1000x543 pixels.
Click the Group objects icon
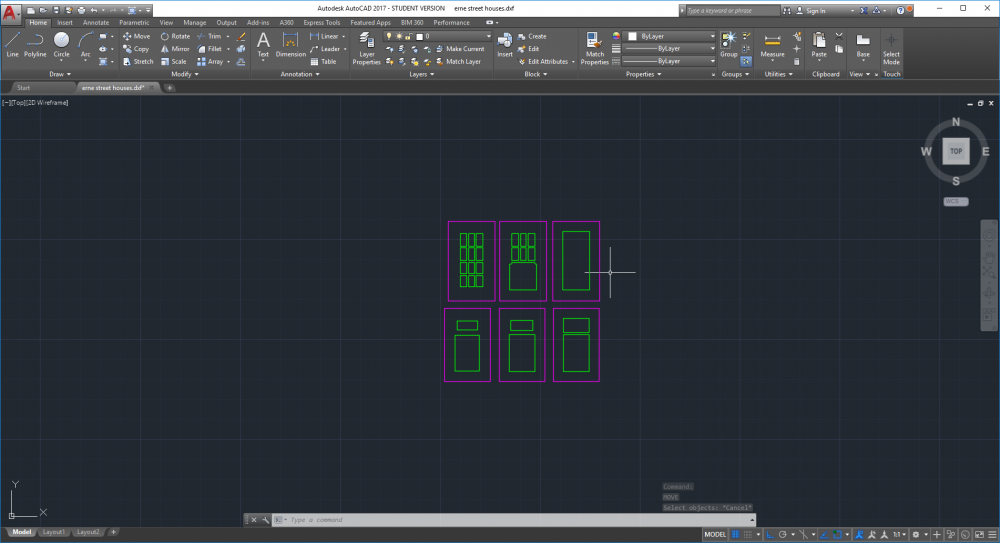coord(729,44)
